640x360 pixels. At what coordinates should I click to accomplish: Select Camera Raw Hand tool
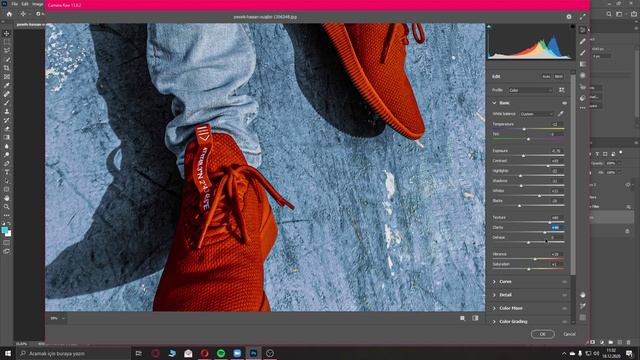tap(582, 295)
